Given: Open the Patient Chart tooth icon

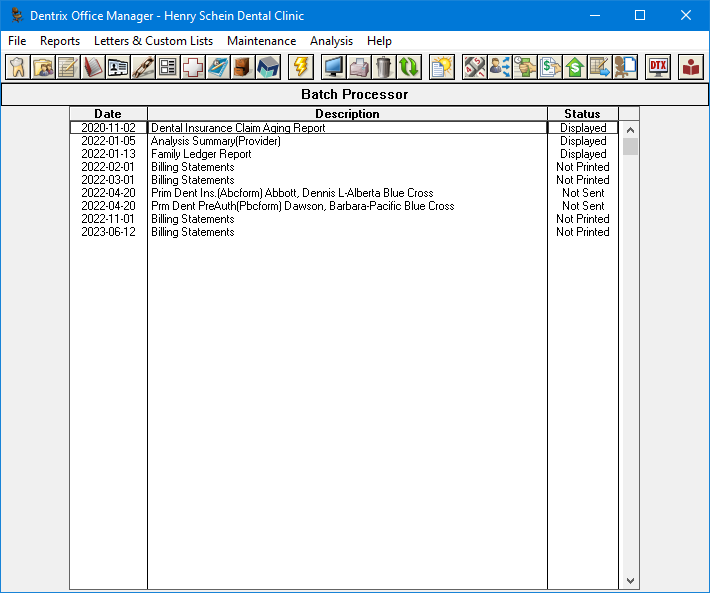Looking at the screenshot, I should (x=17, y=67).
